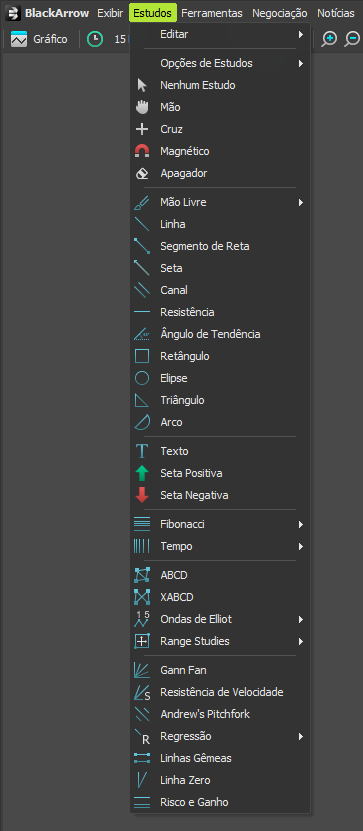Click the Regressão label
This screenshot has height=831, width=363.
pyautogui.click(x=186, y=737)
